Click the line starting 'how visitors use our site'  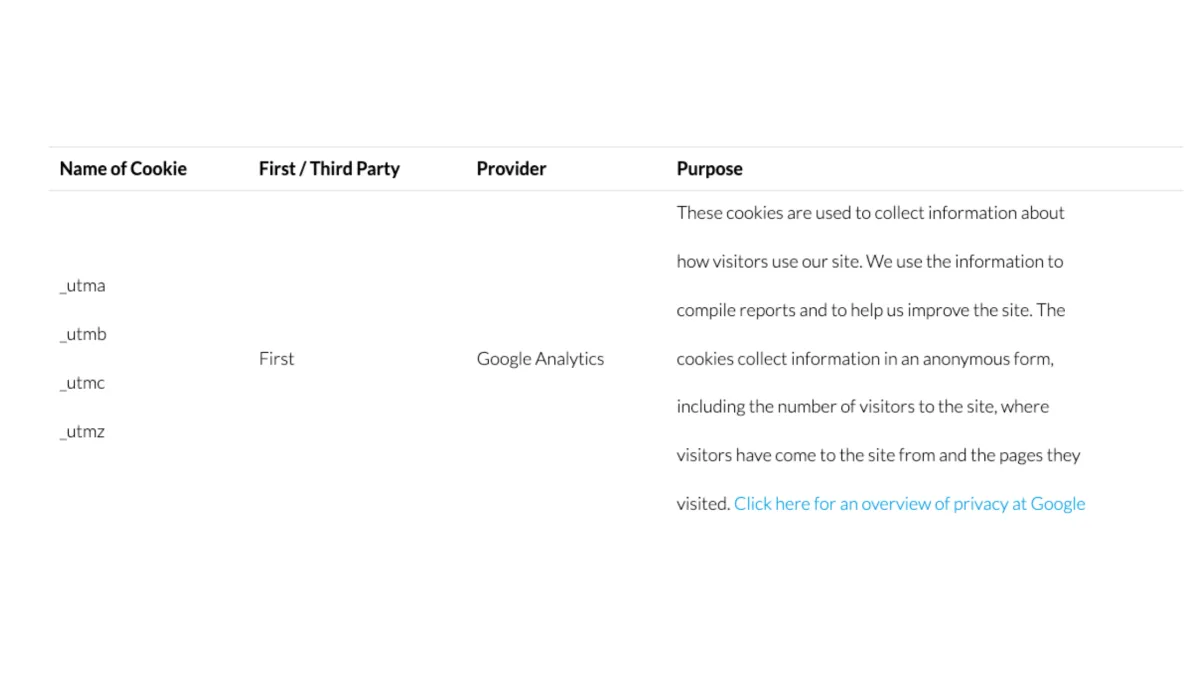click(870, 262)
